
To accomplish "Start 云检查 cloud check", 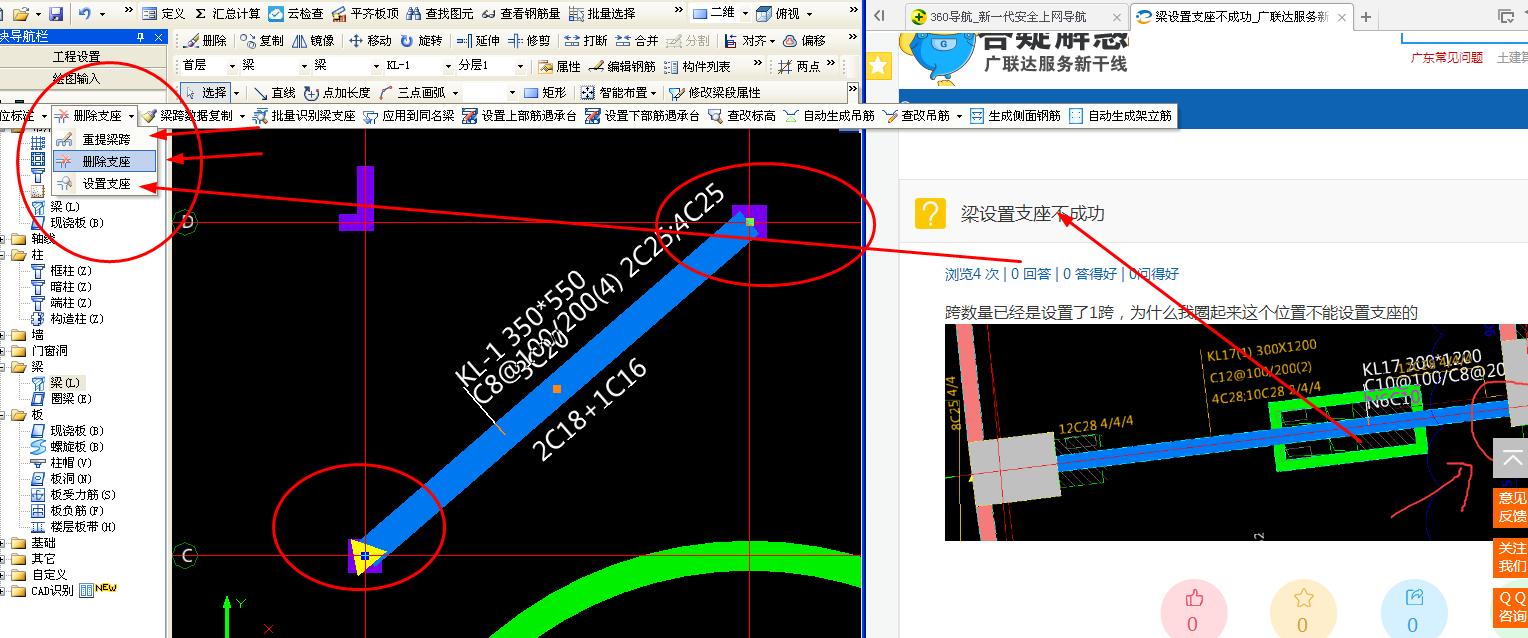I will [x=296, y=14].
